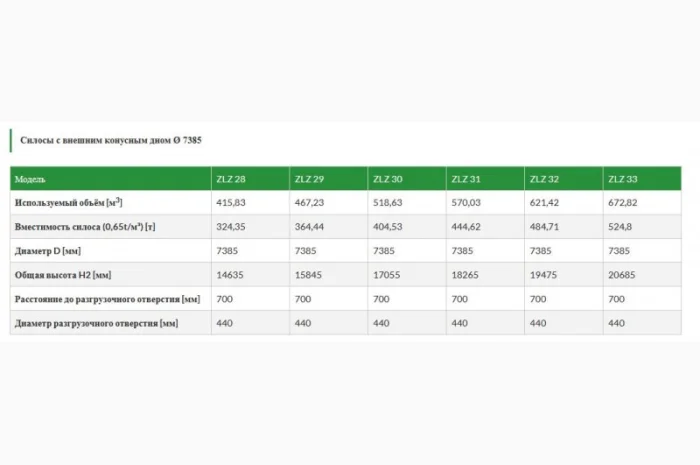
Task: Select 'Расстояние до разгрузочного отверстия' row label
Action: tap(107, 299)
